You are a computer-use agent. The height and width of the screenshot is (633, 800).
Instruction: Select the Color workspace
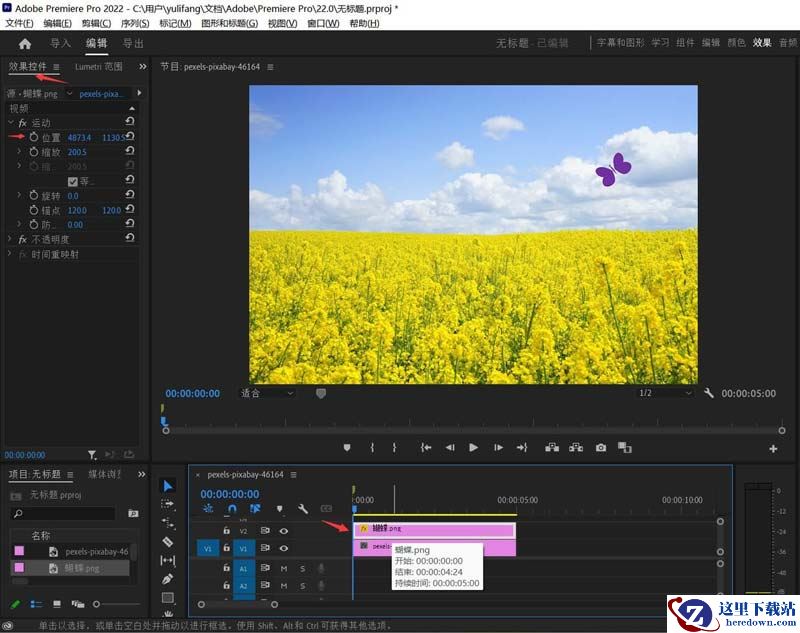736,43
